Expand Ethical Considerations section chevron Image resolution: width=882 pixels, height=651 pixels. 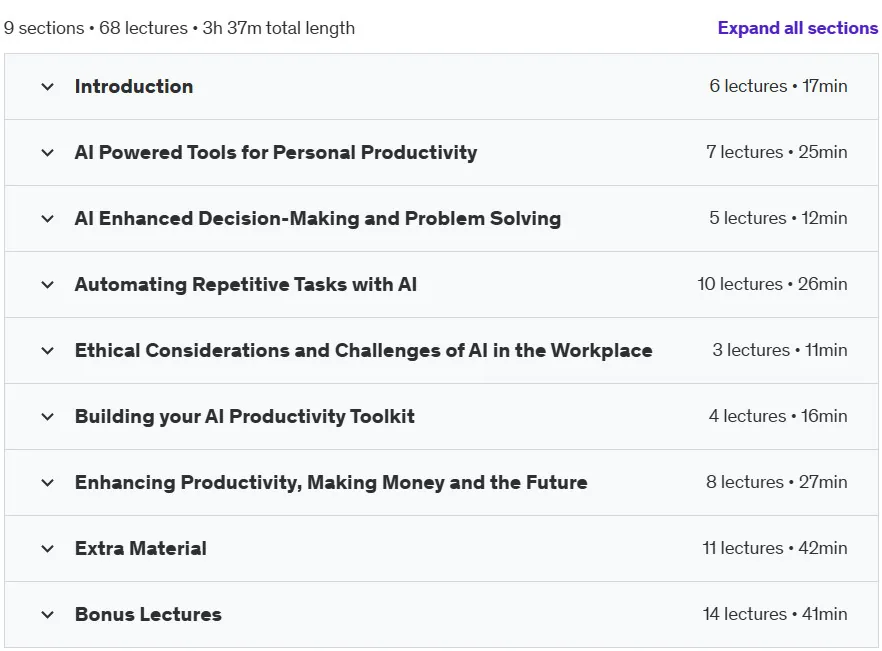click(48, 351)
